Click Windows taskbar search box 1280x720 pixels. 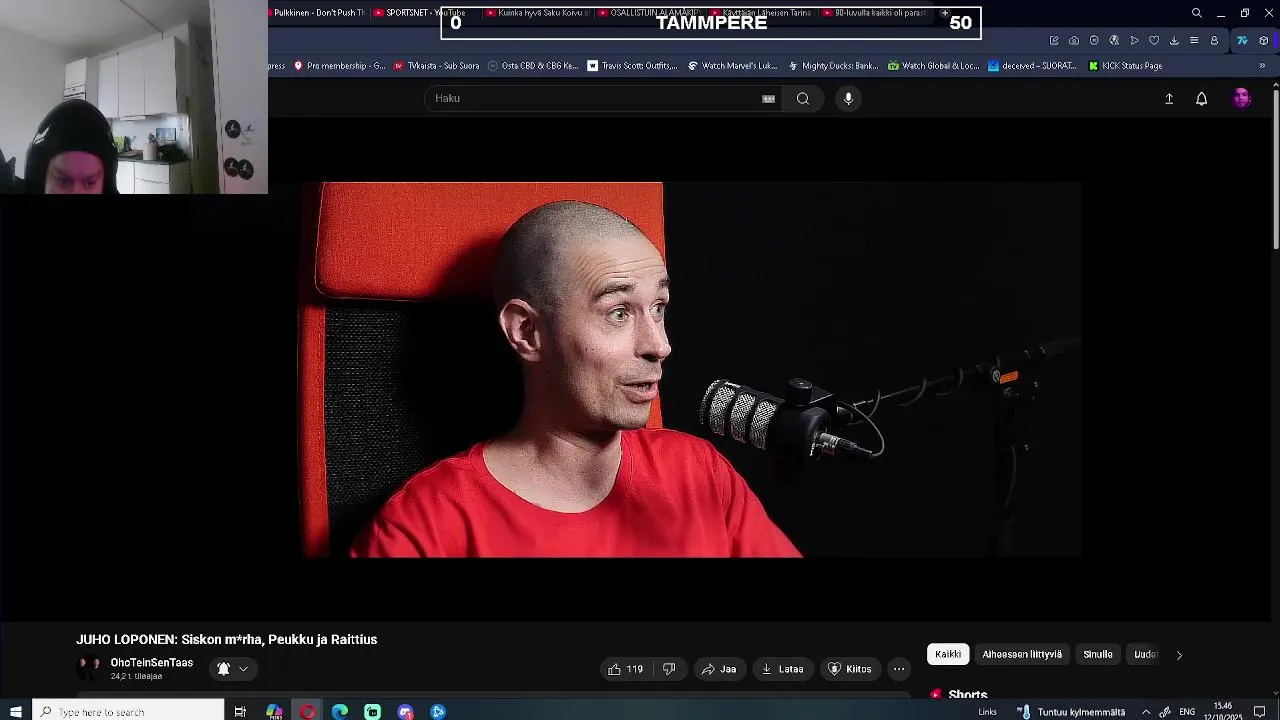pos(128,711)
